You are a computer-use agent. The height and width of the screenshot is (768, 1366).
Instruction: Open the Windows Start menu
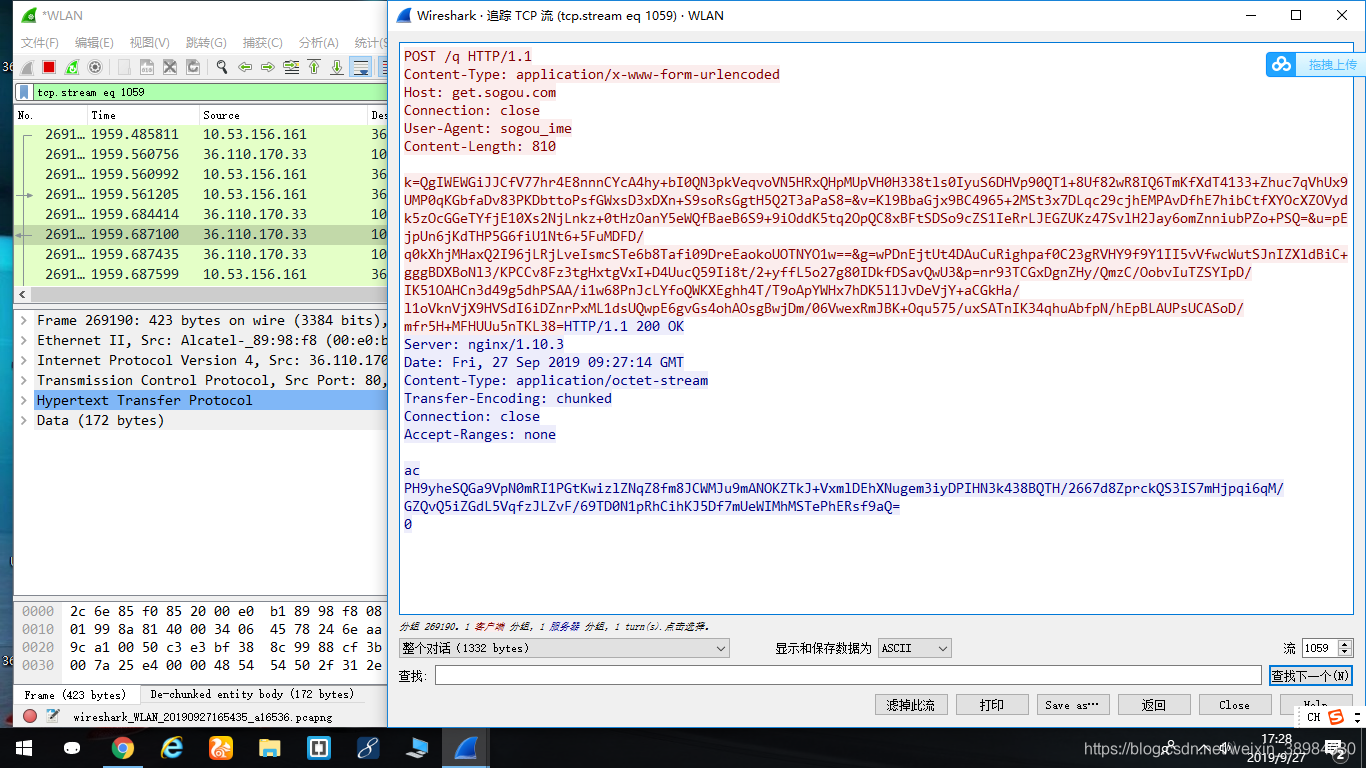tap(23, 747)
